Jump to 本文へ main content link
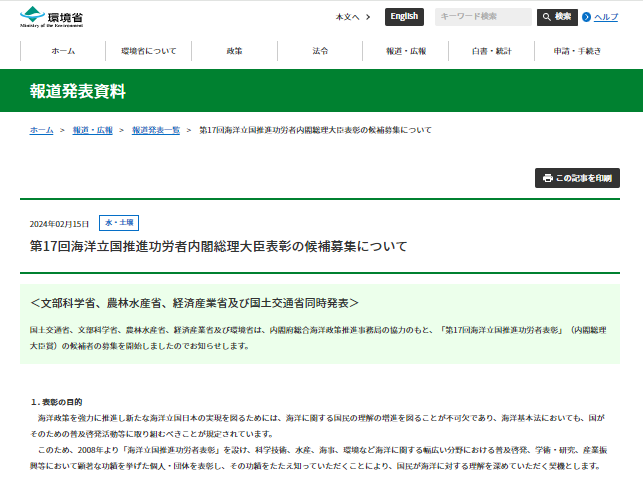 (x=353, y=17)
